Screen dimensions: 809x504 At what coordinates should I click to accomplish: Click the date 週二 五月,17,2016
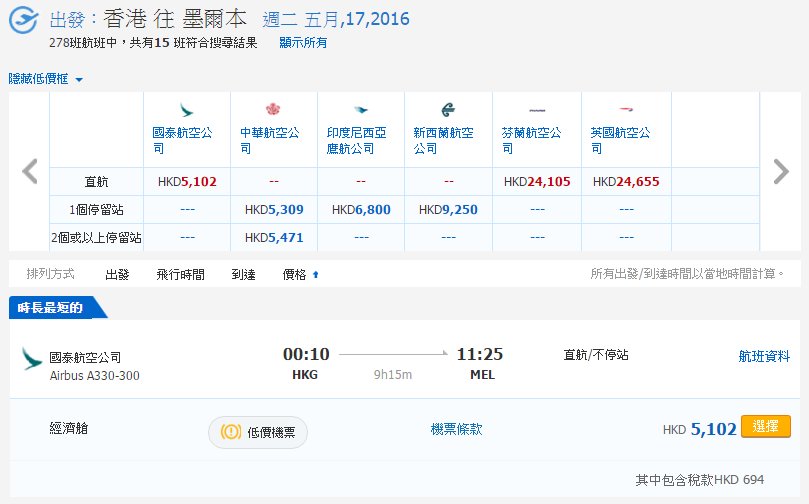point(336,20)
